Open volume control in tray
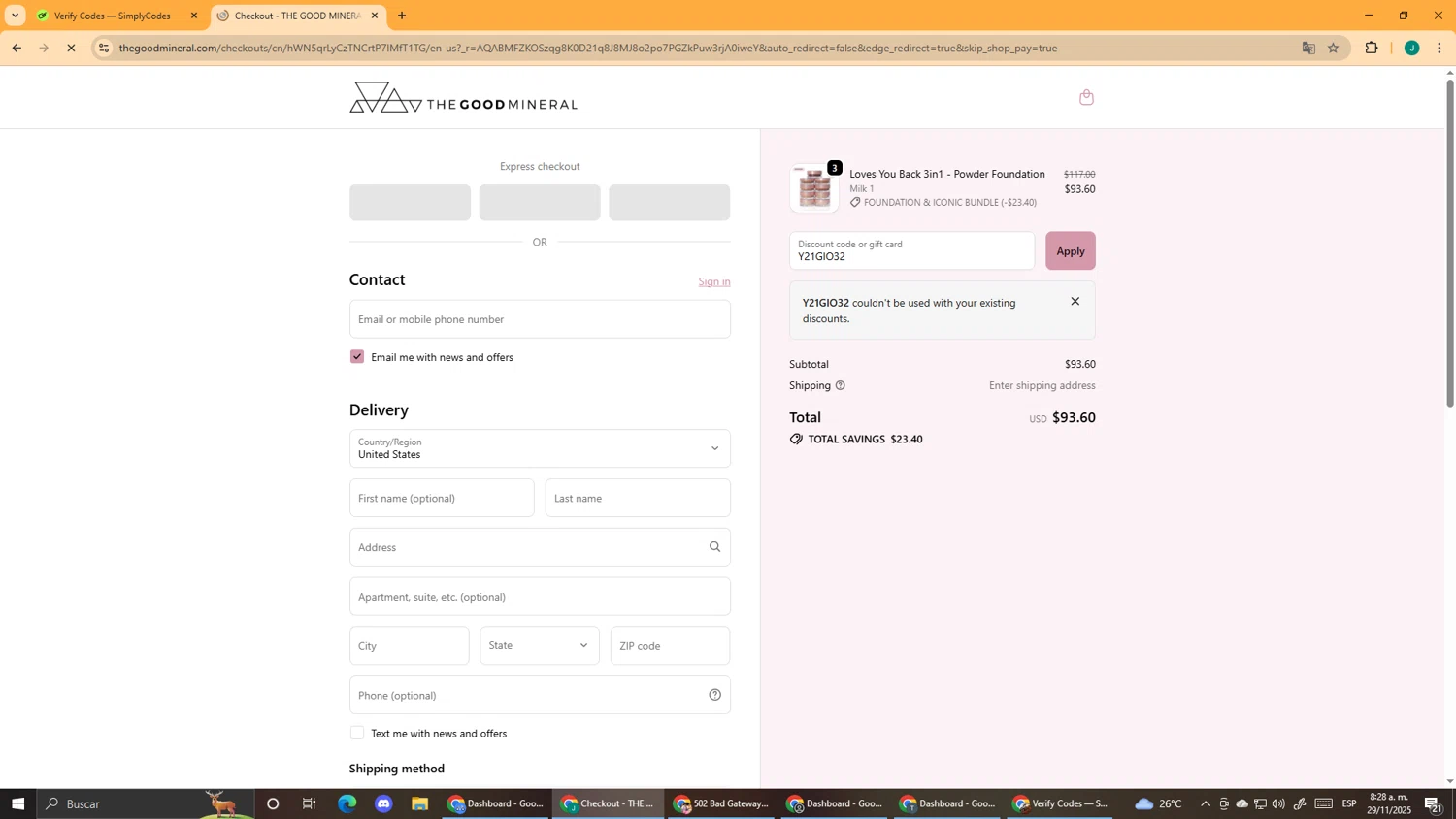Viewport: 1456px width, 819px height. [1278, 803]
